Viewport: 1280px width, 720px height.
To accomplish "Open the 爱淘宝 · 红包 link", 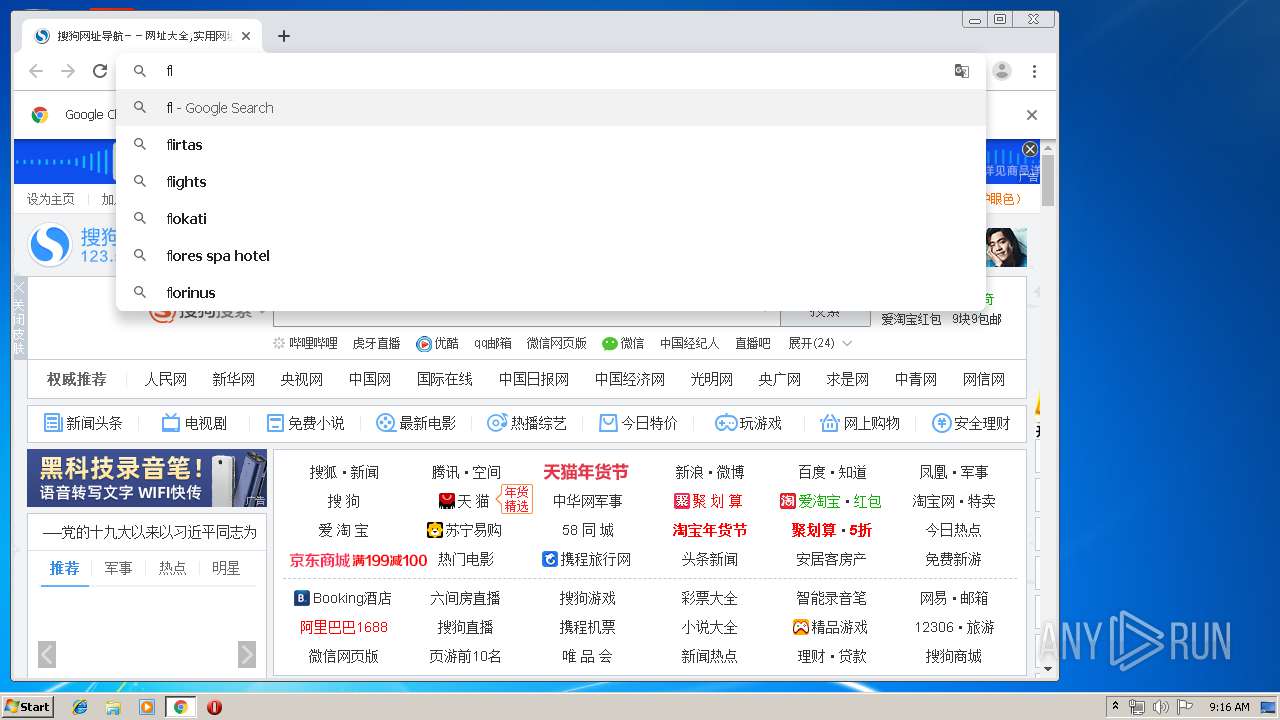I will 831,501.
